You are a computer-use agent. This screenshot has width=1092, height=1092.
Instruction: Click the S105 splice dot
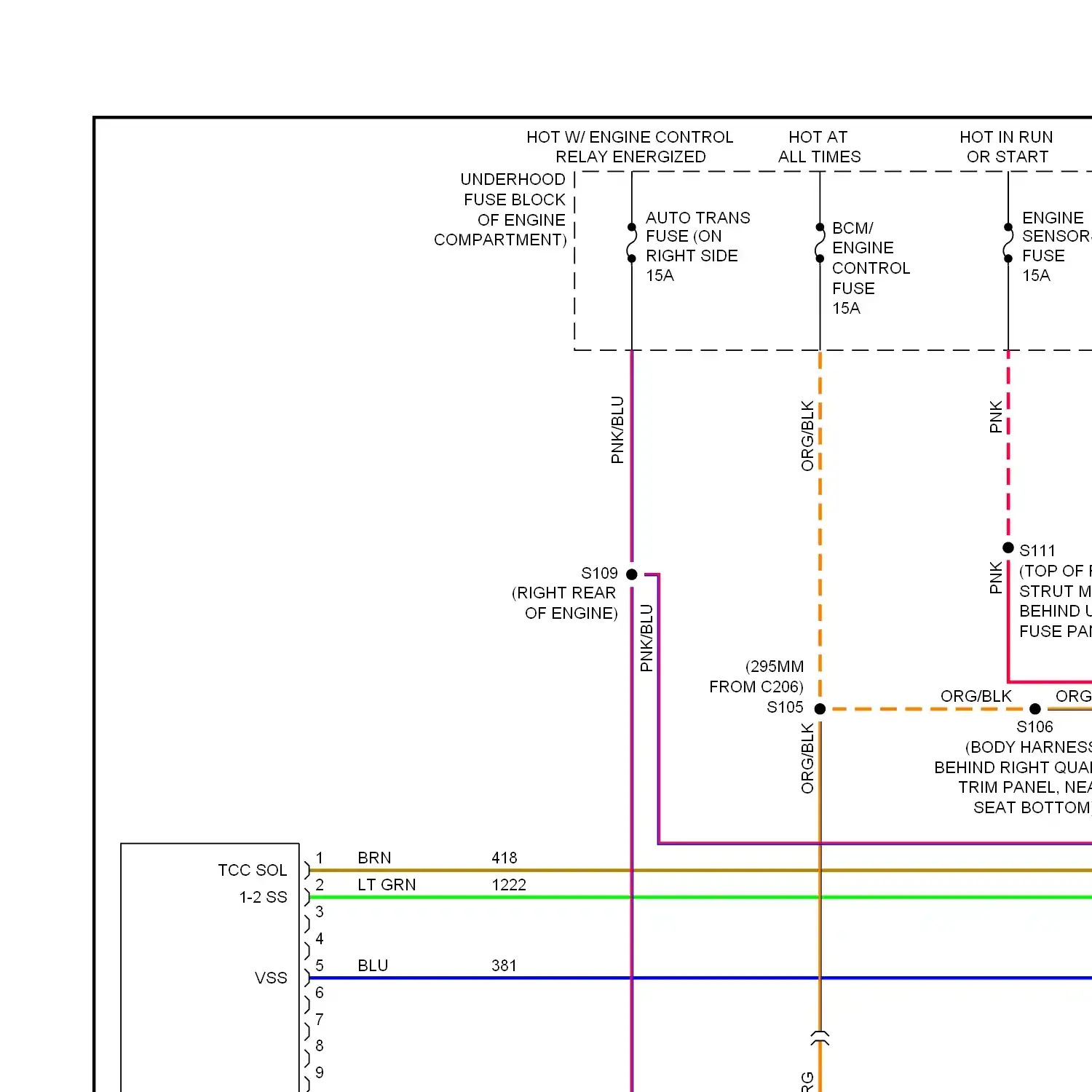pyautogui.click(x=820, y=709)
